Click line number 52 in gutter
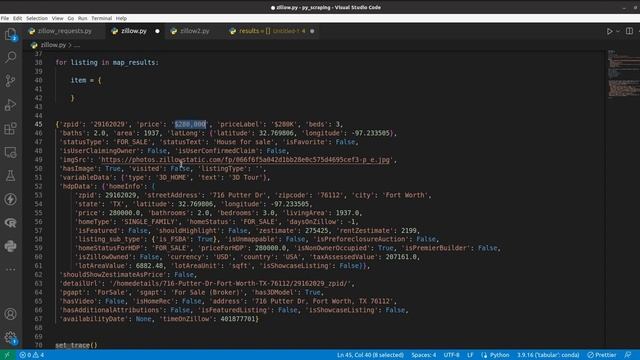640x360 pixels. point(38,186)
